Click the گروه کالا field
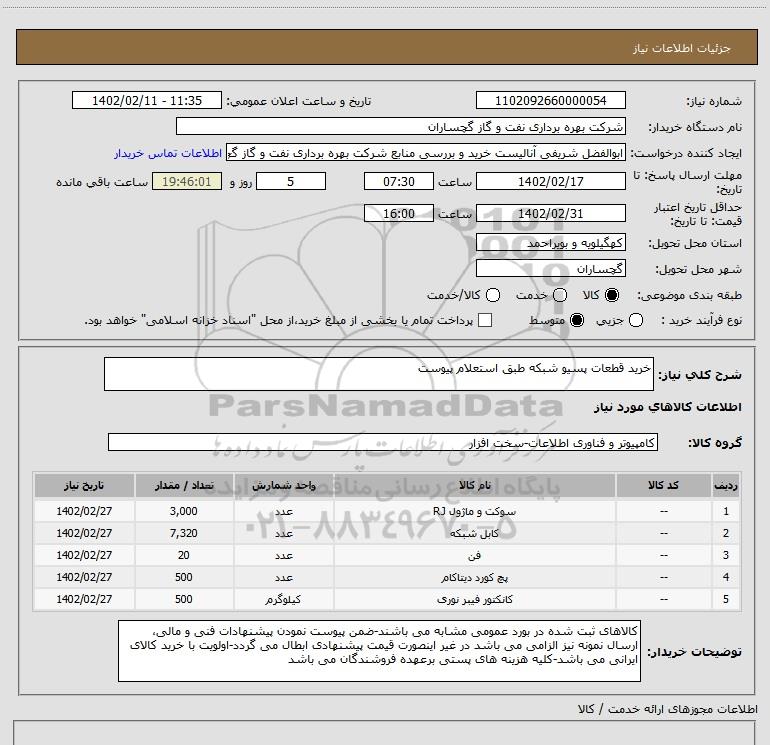This screenshot has width=770, height=745. point(383,442)
